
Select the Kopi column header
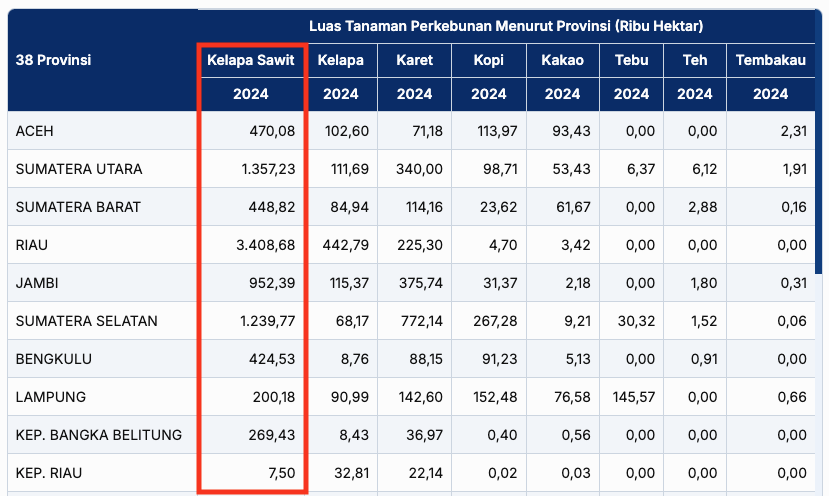489,60
